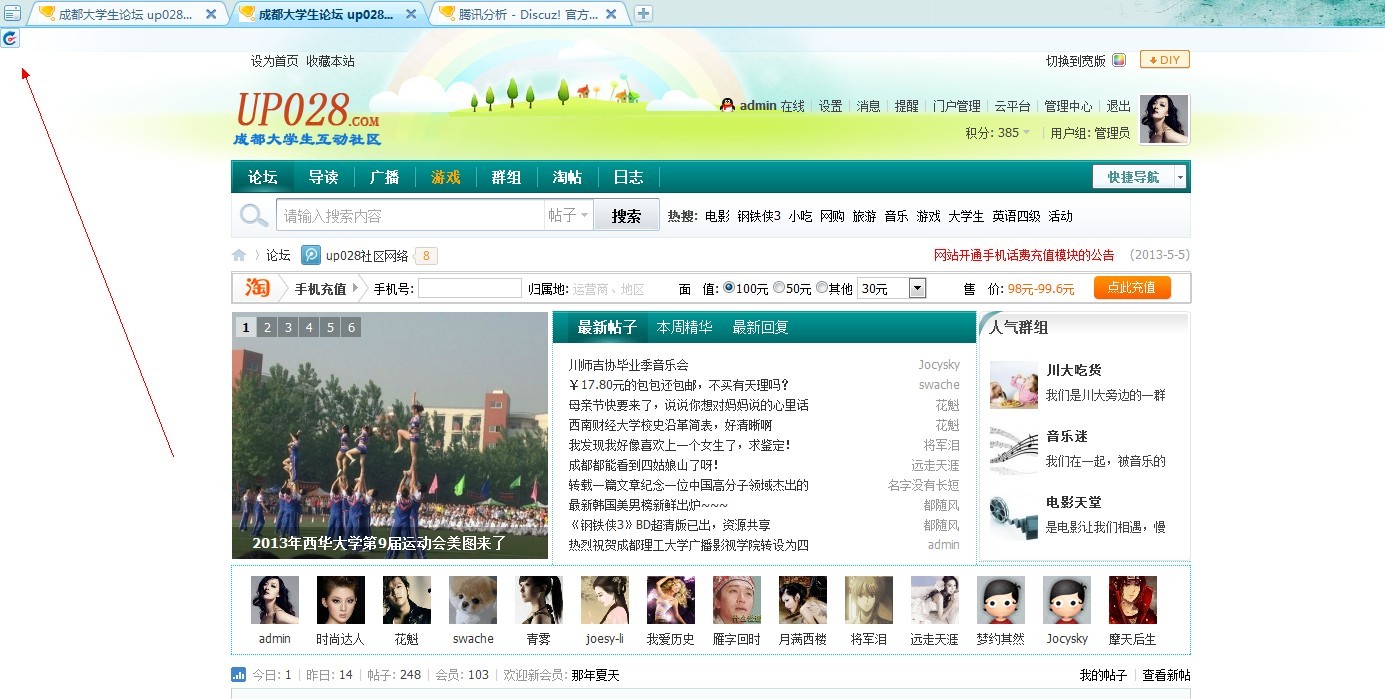Click the 切换到宽版 link
Screen dimensions: 1385x699
pyautogui.click(x=1076, y=61)
